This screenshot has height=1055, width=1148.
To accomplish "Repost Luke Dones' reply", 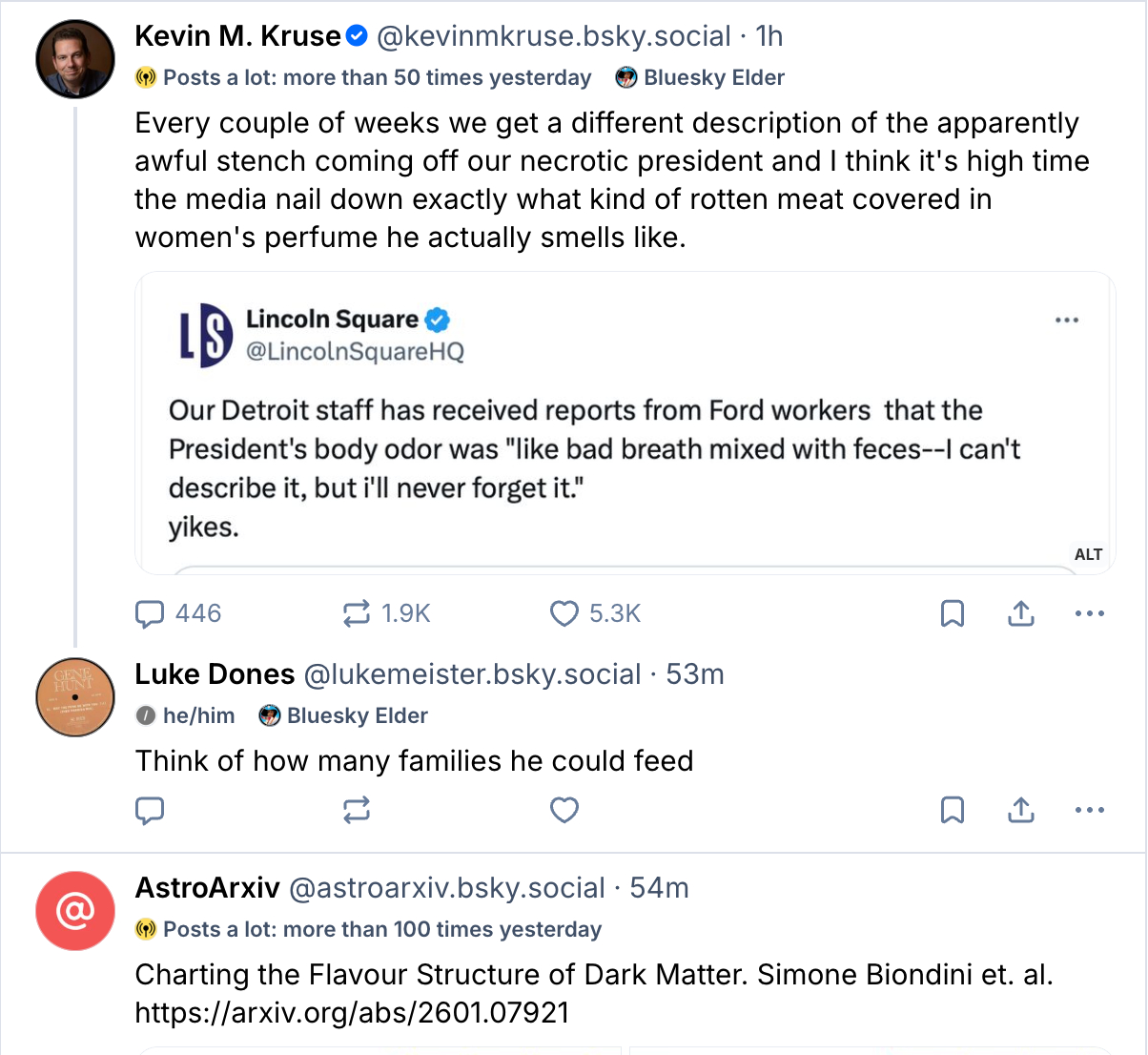I will point(357,811).
